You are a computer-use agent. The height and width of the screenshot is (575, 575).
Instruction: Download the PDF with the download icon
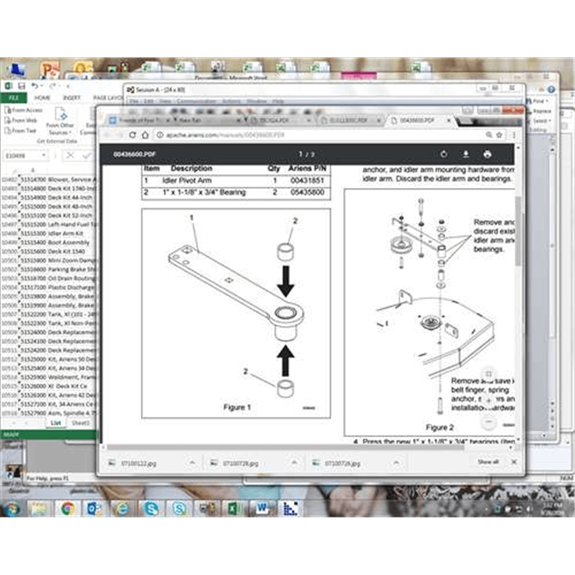[x=466, y=154]
